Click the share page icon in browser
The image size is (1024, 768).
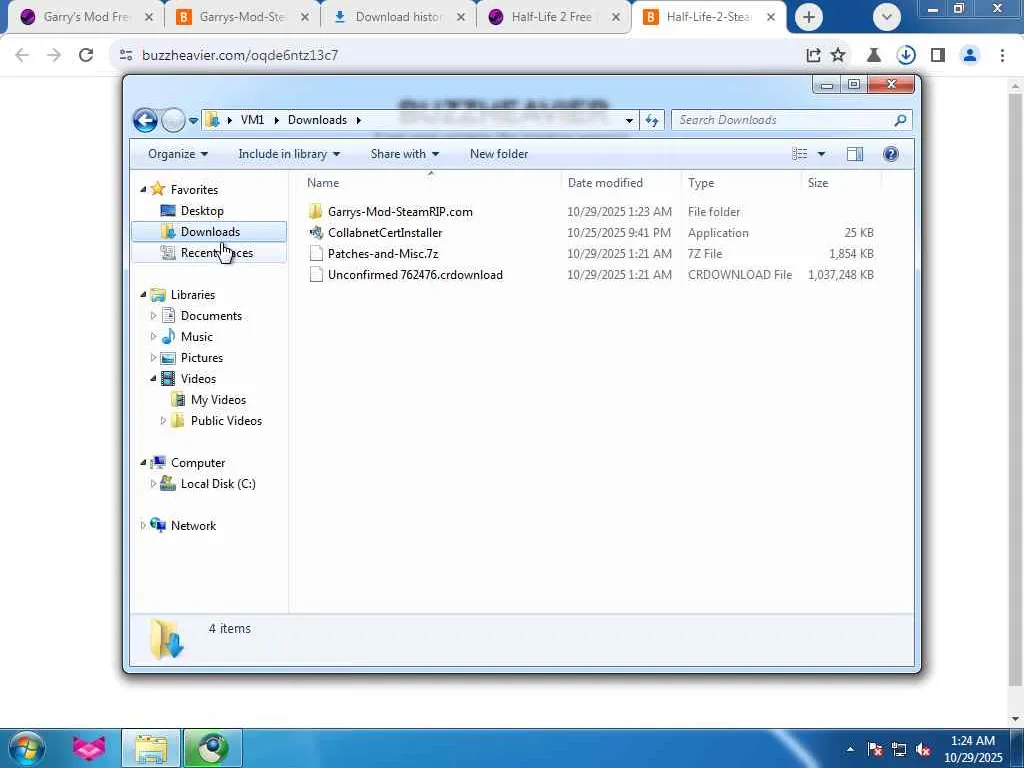(813, 56)
